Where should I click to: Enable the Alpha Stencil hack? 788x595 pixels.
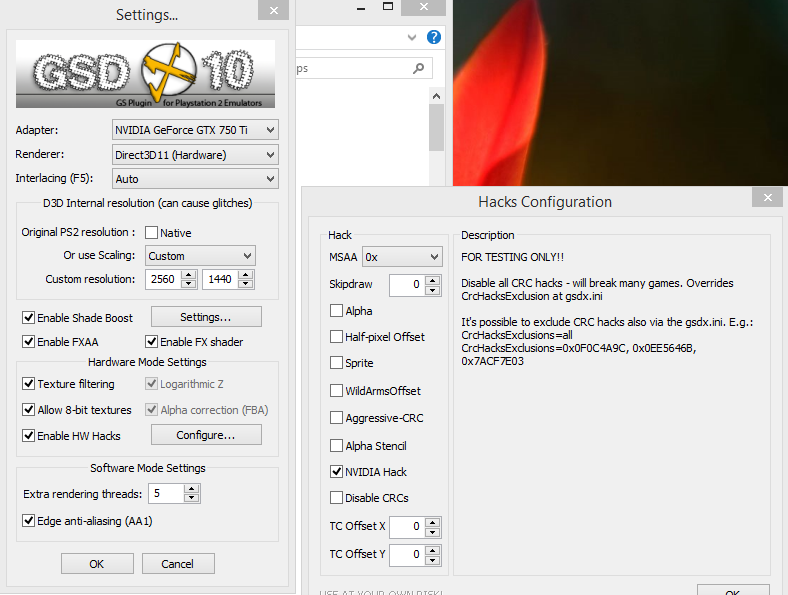336,445
